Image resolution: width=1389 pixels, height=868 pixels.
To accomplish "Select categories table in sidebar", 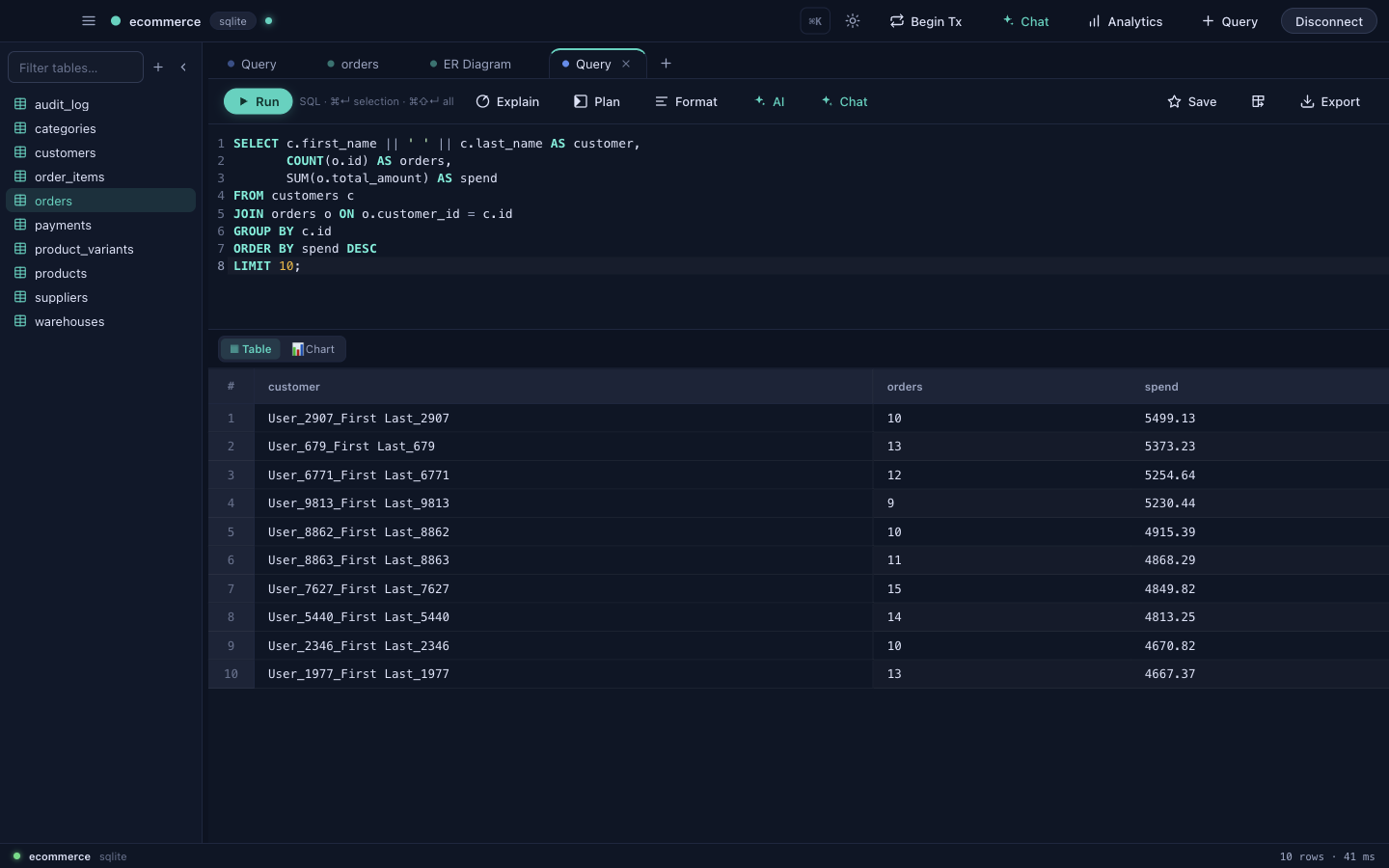I will coord(100,128).
